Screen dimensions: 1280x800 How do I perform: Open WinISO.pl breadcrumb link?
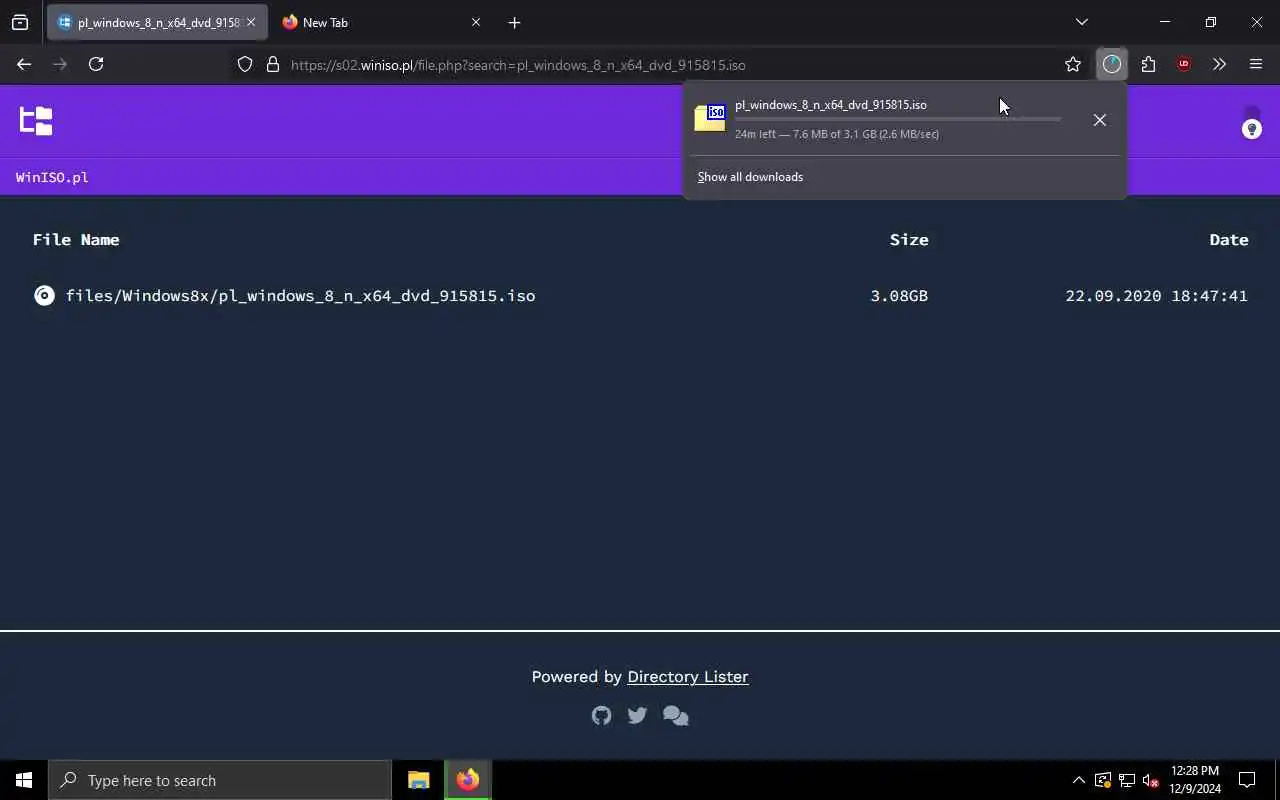(x=52, y=177)
